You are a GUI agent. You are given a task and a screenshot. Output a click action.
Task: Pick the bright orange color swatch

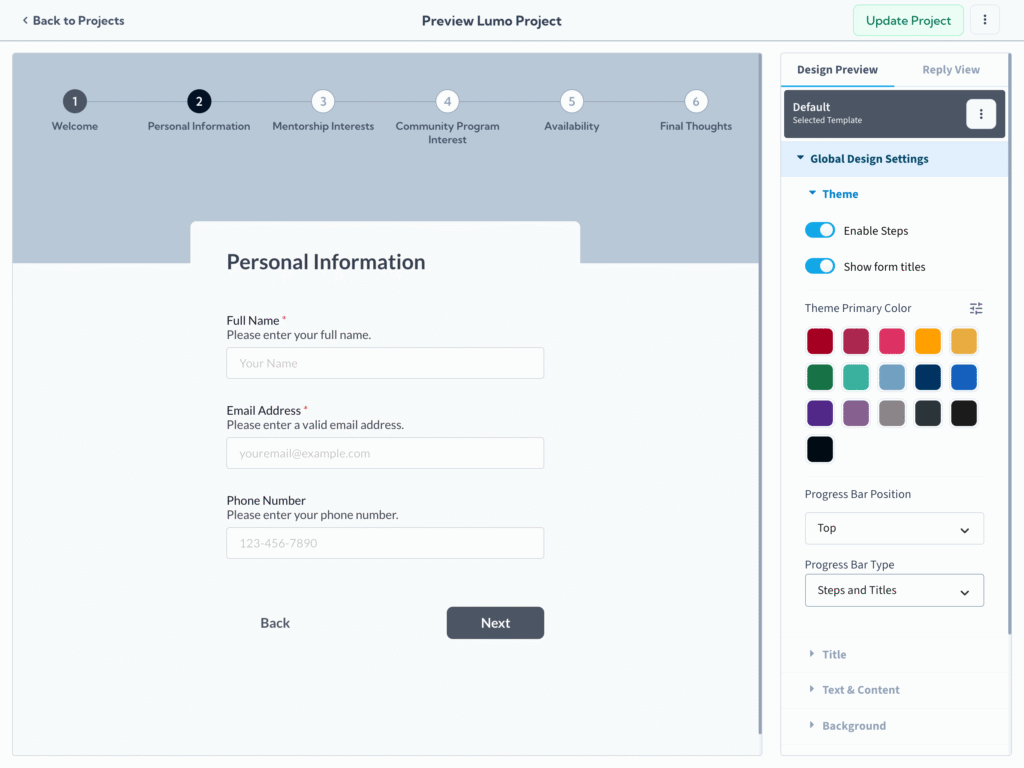coord(927,341)
